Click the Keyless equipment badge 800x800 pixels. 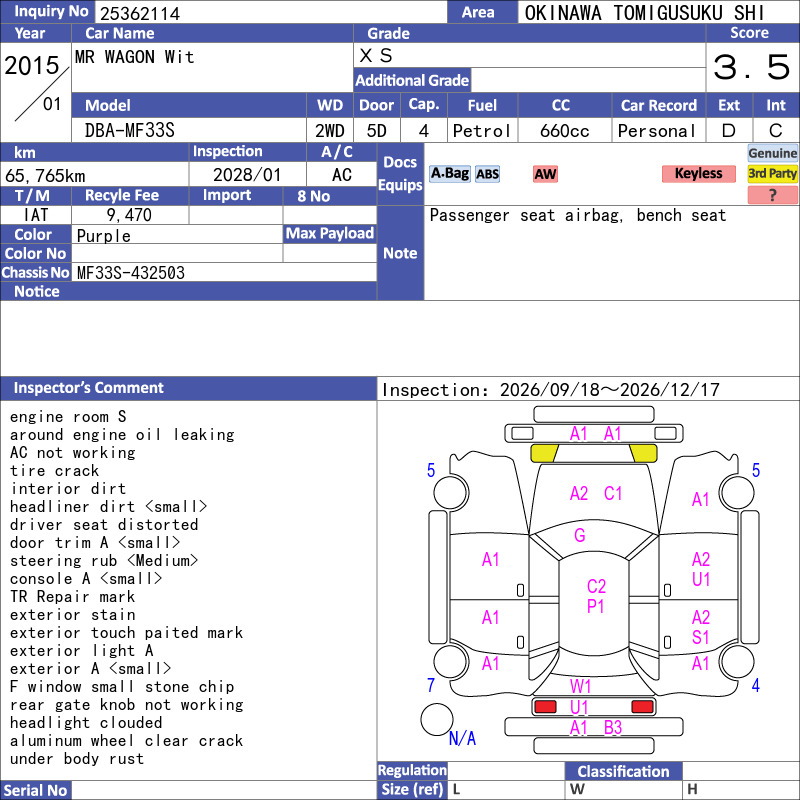click(698, 173)
